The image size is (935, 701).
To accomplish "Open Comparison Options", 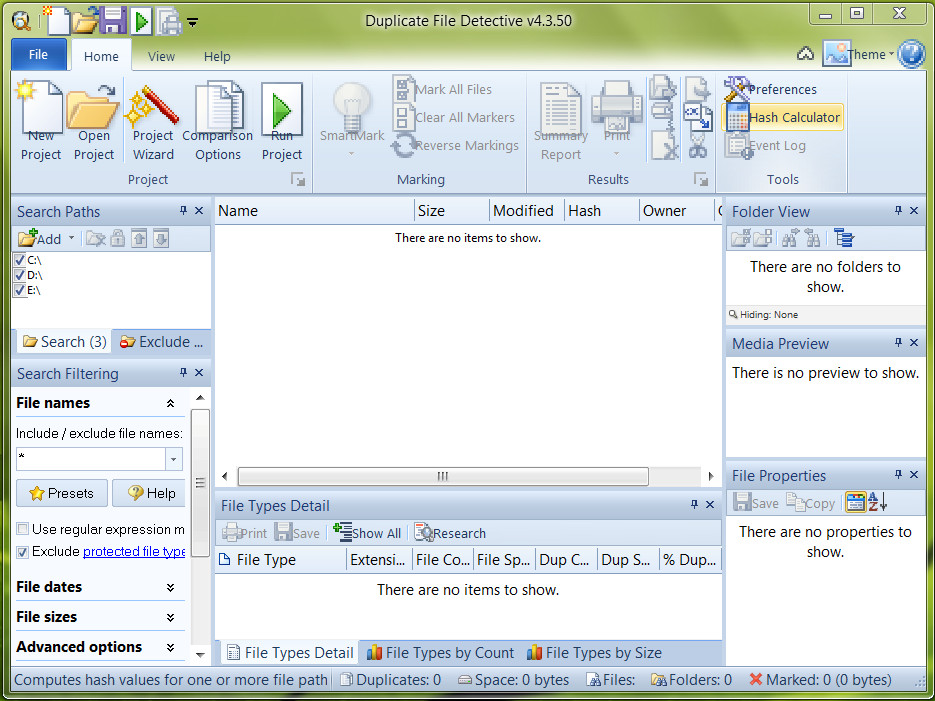I will [x=218, y=122].
